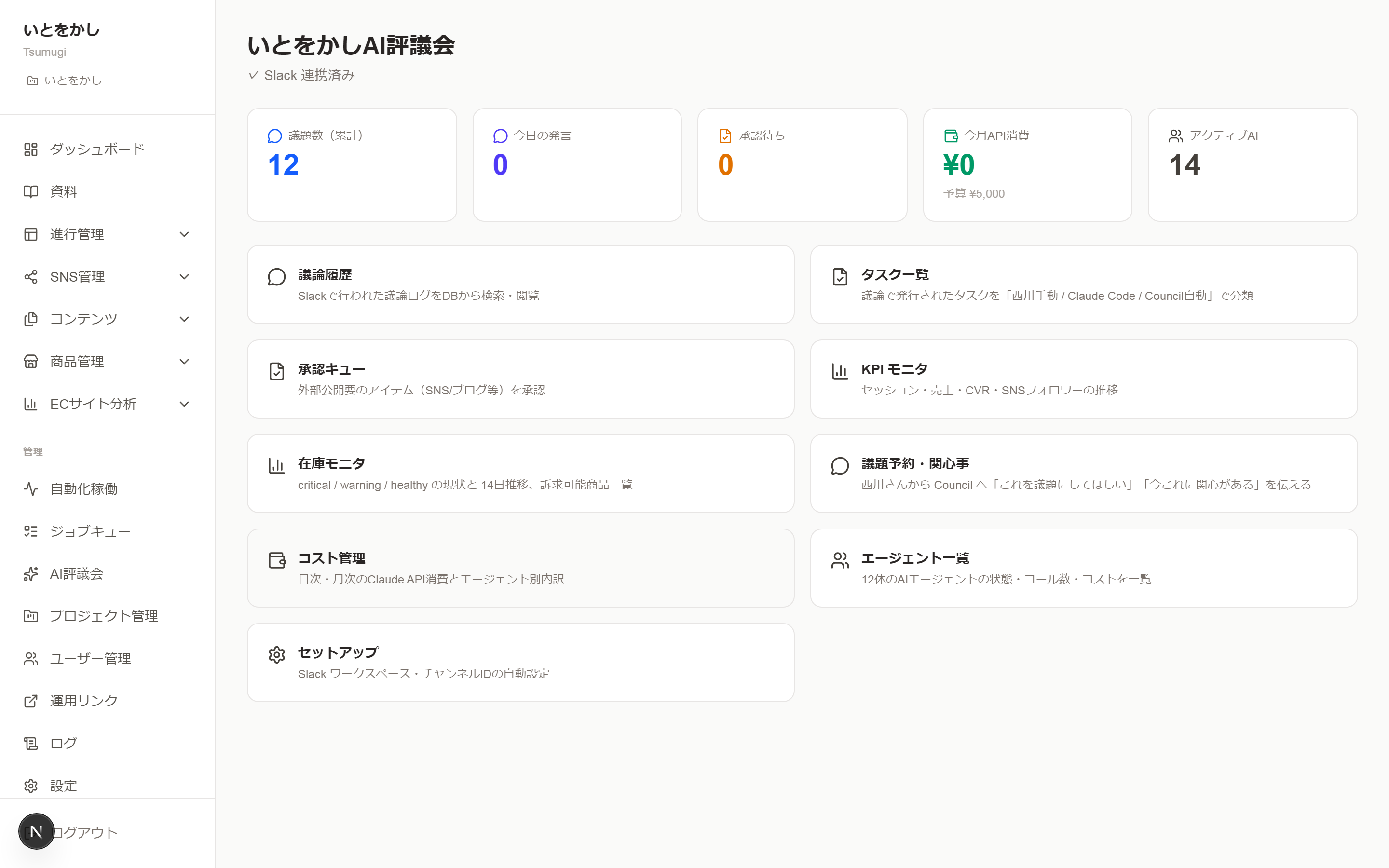Click the wallet icon on コスト管理 card

coord(277,560)
